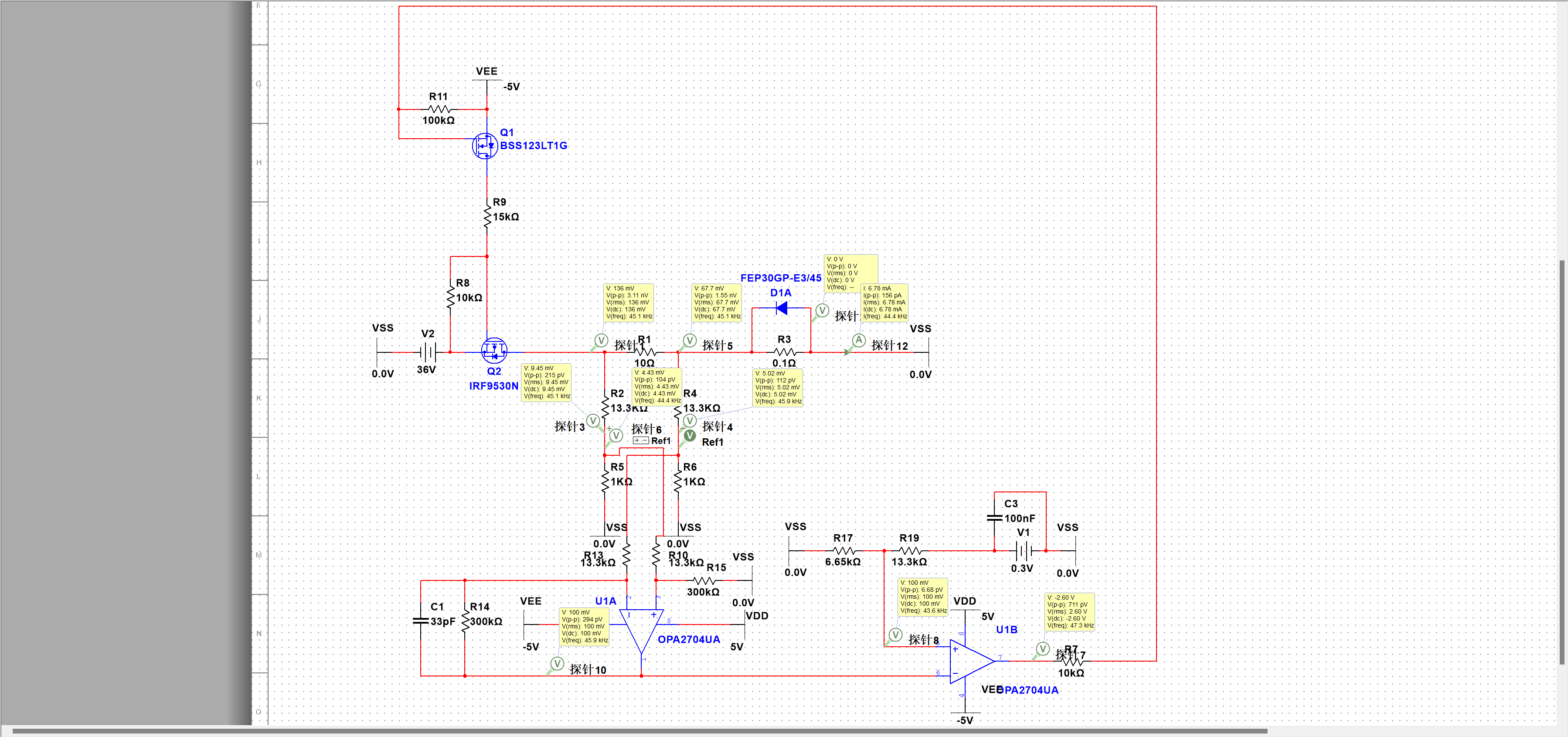The image size is (1568, 737).
Task: Click the 0 V probe readout box
Action: click(x=851, y=273)
